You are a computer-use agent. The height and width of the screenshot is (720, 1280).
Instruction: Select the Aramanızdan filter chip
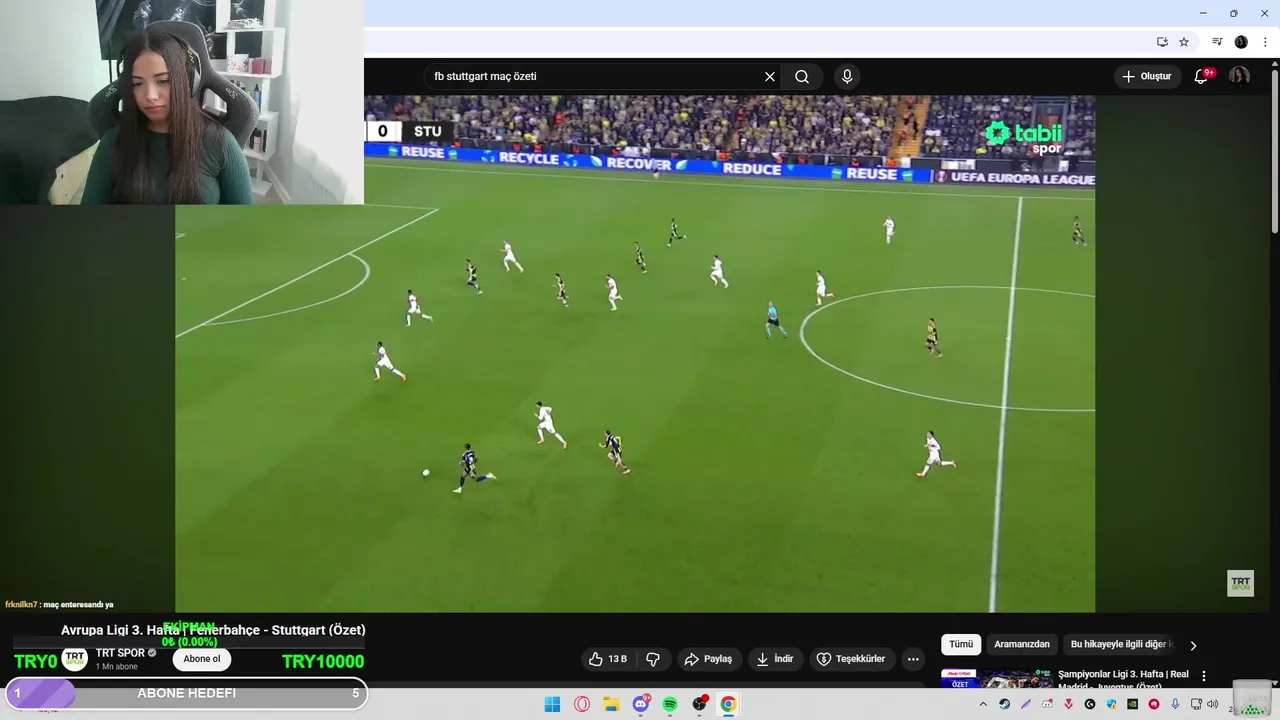1022,645
